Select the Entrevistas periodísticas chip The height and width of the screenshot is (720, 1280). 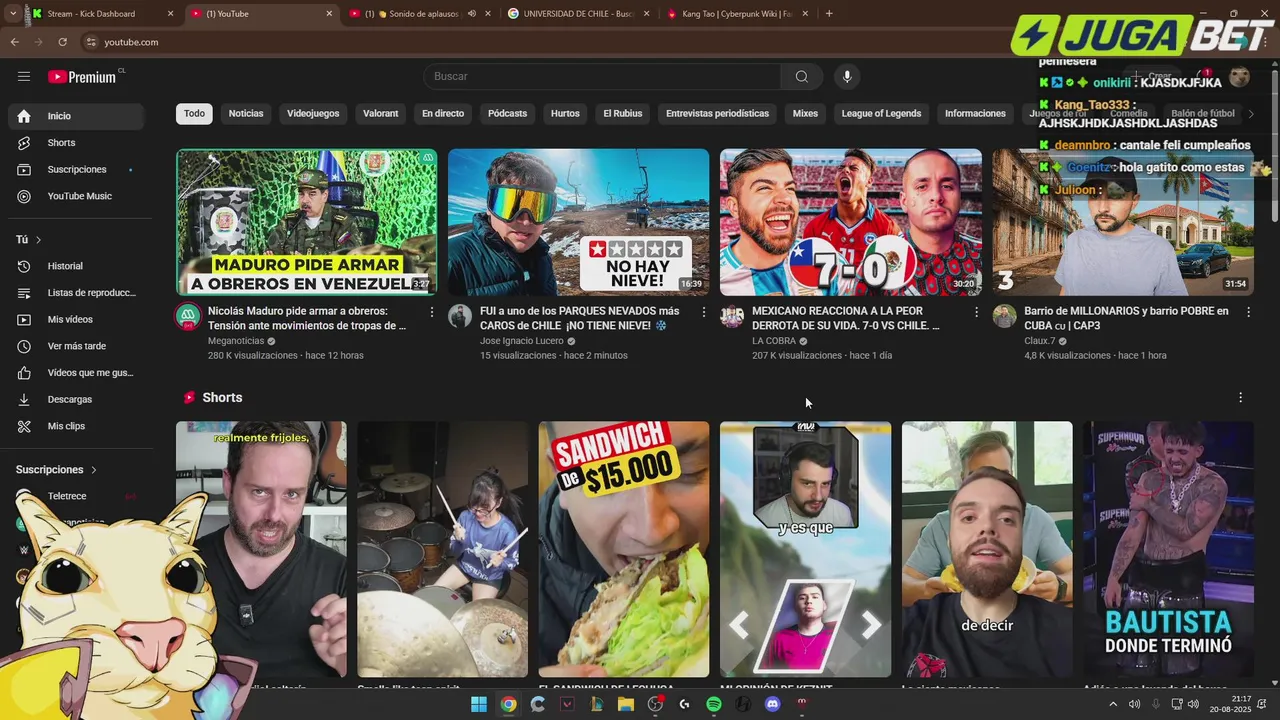717,113
